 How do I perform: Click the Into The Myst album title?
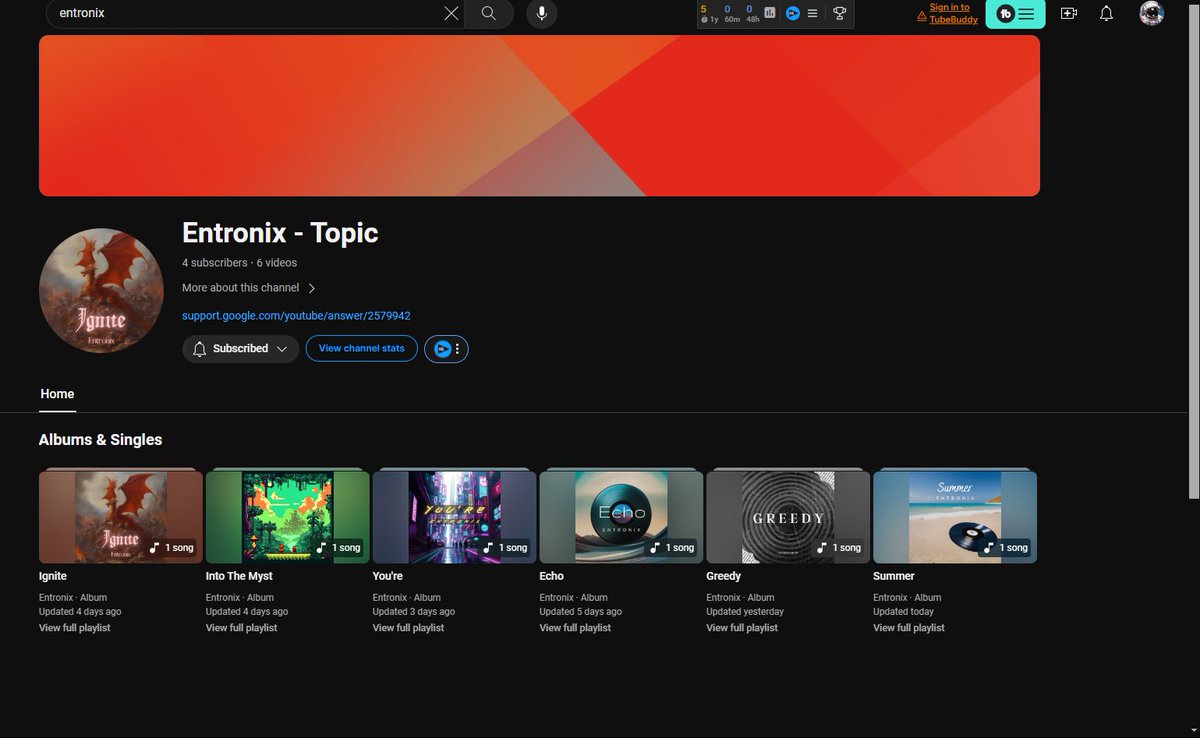point(239,576)
